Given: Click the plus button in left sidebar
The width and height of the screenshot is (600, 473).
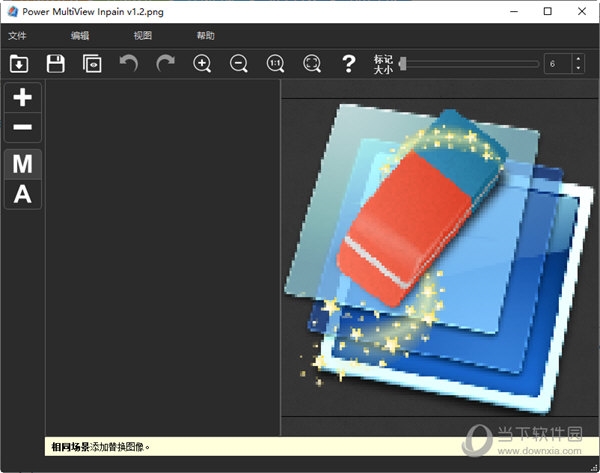Looking at the screenshot, I should coord(23,98).
